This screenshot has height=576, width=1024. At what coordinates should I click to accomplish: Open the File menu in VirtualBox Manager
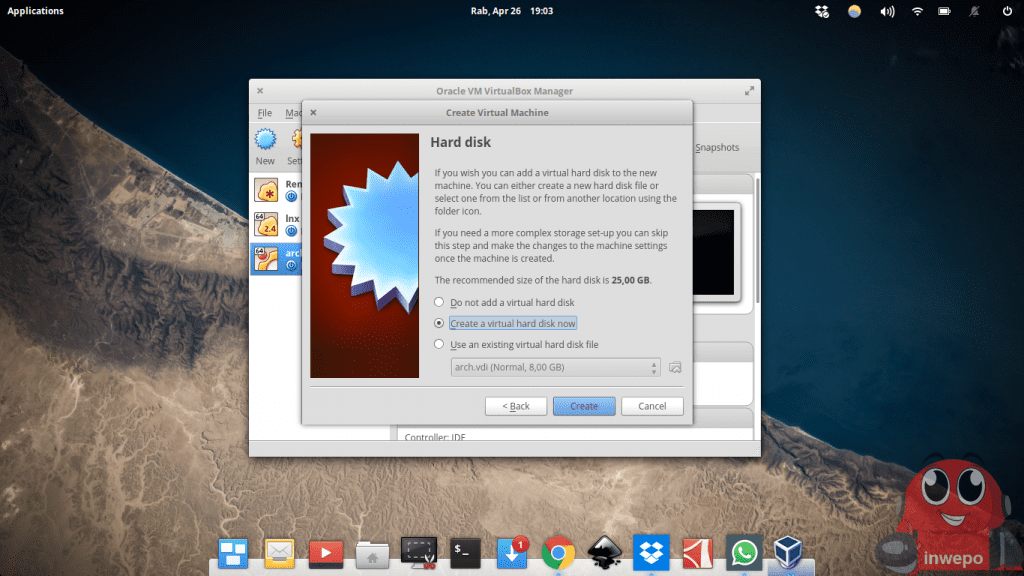point(265,114)
